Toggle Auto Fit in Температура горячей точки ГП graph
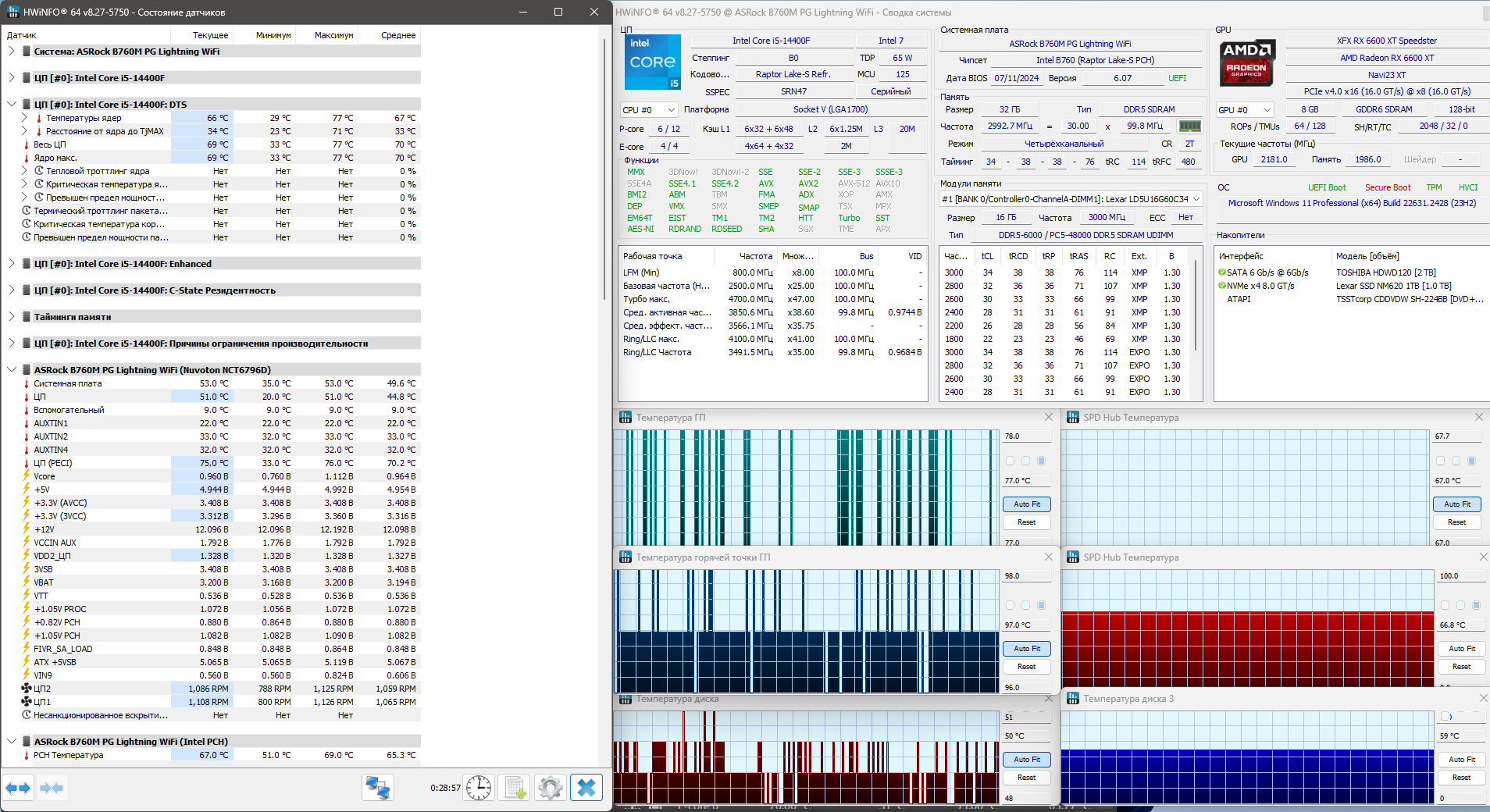The image size is (1490, 812). tap(1026, 649)
